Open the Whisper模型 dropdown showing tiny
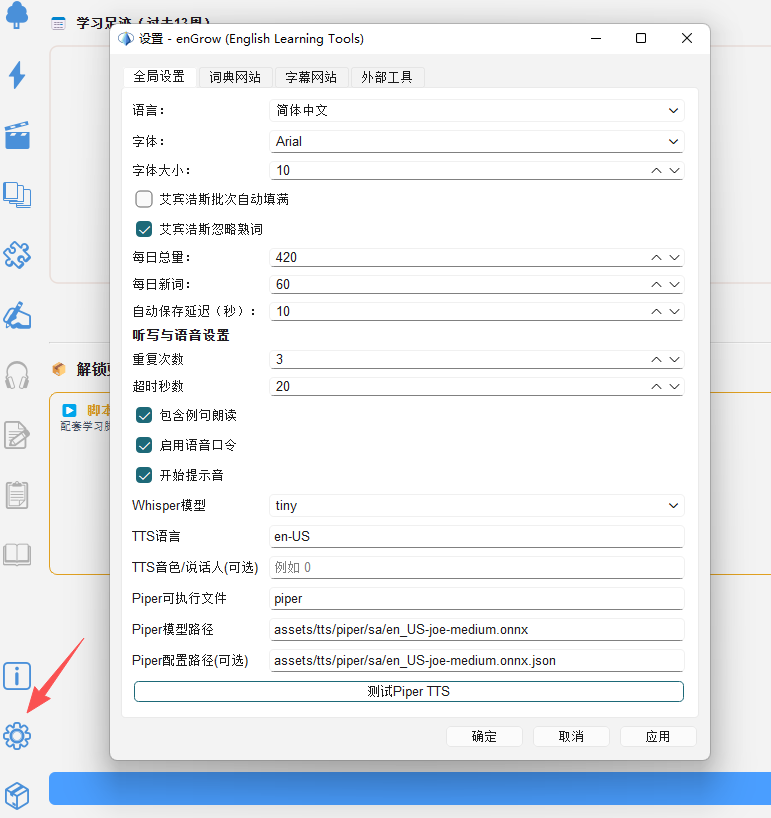 click(x=477, y=506)
